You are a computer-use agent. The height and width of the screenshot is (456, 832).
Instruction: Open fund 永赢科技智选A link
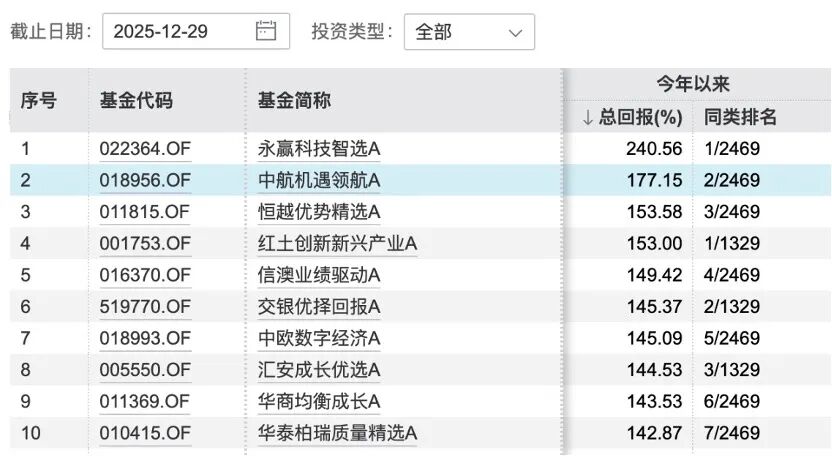click(x=320, y=149)
